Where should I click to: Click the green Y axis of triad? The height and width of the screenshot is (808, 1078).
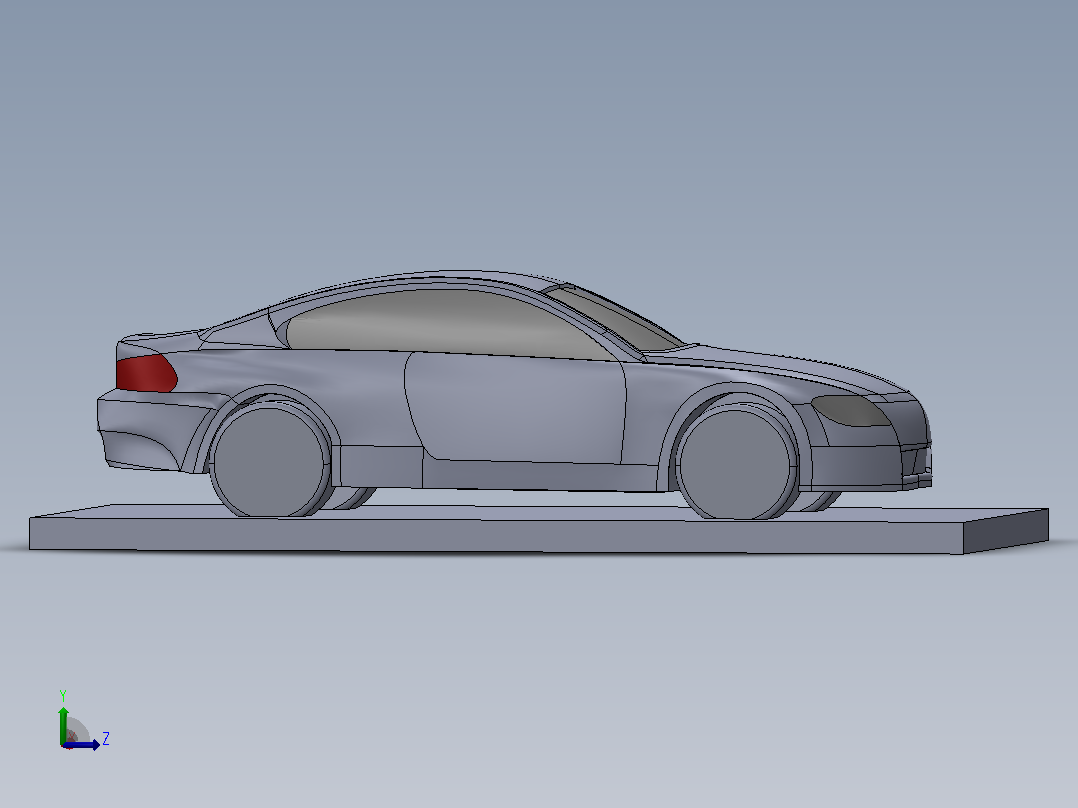pyautogui.click(x=63, y=726)
